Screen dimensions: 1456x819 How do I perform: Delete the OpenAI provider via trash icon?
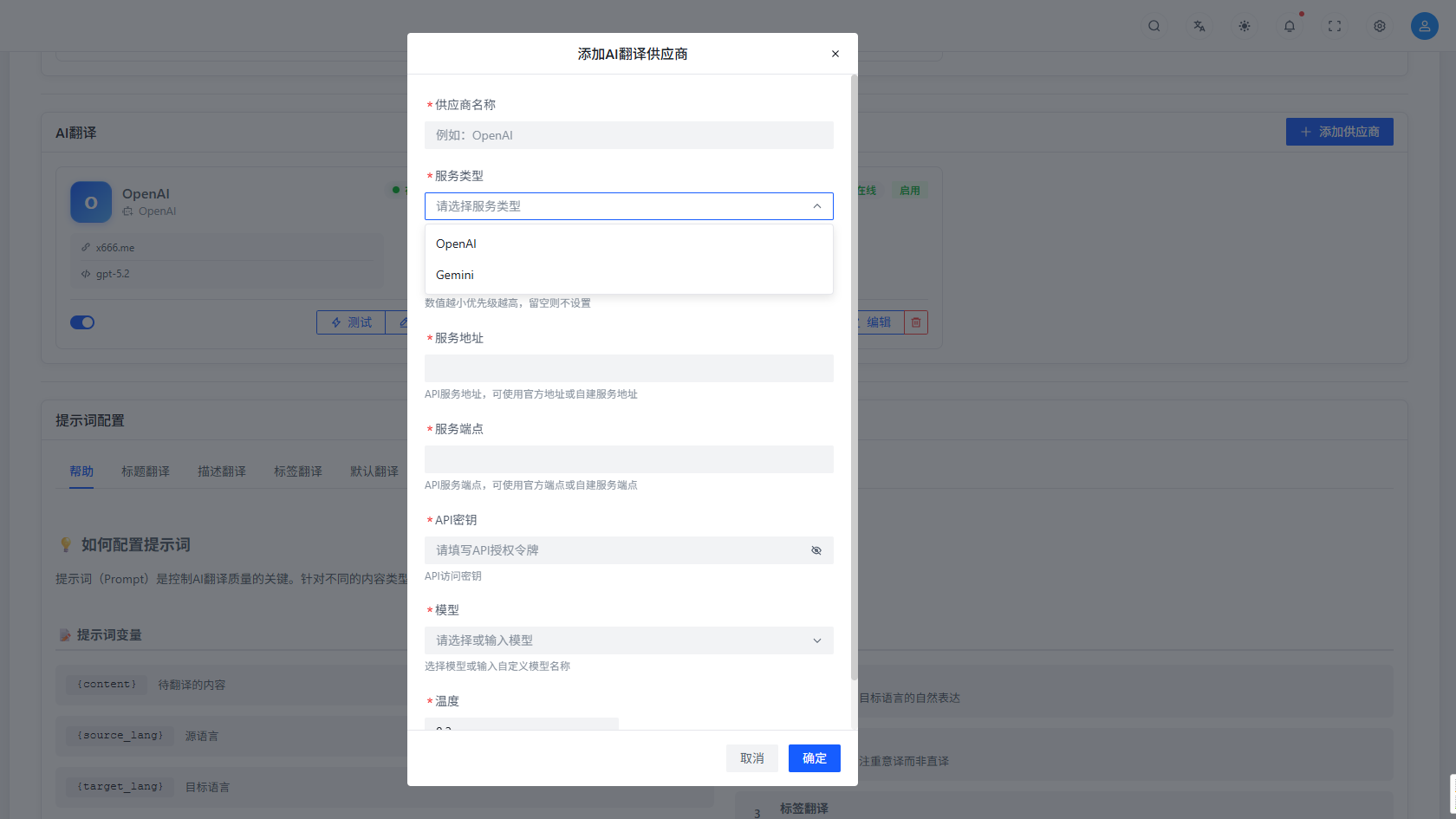point(916,322)
